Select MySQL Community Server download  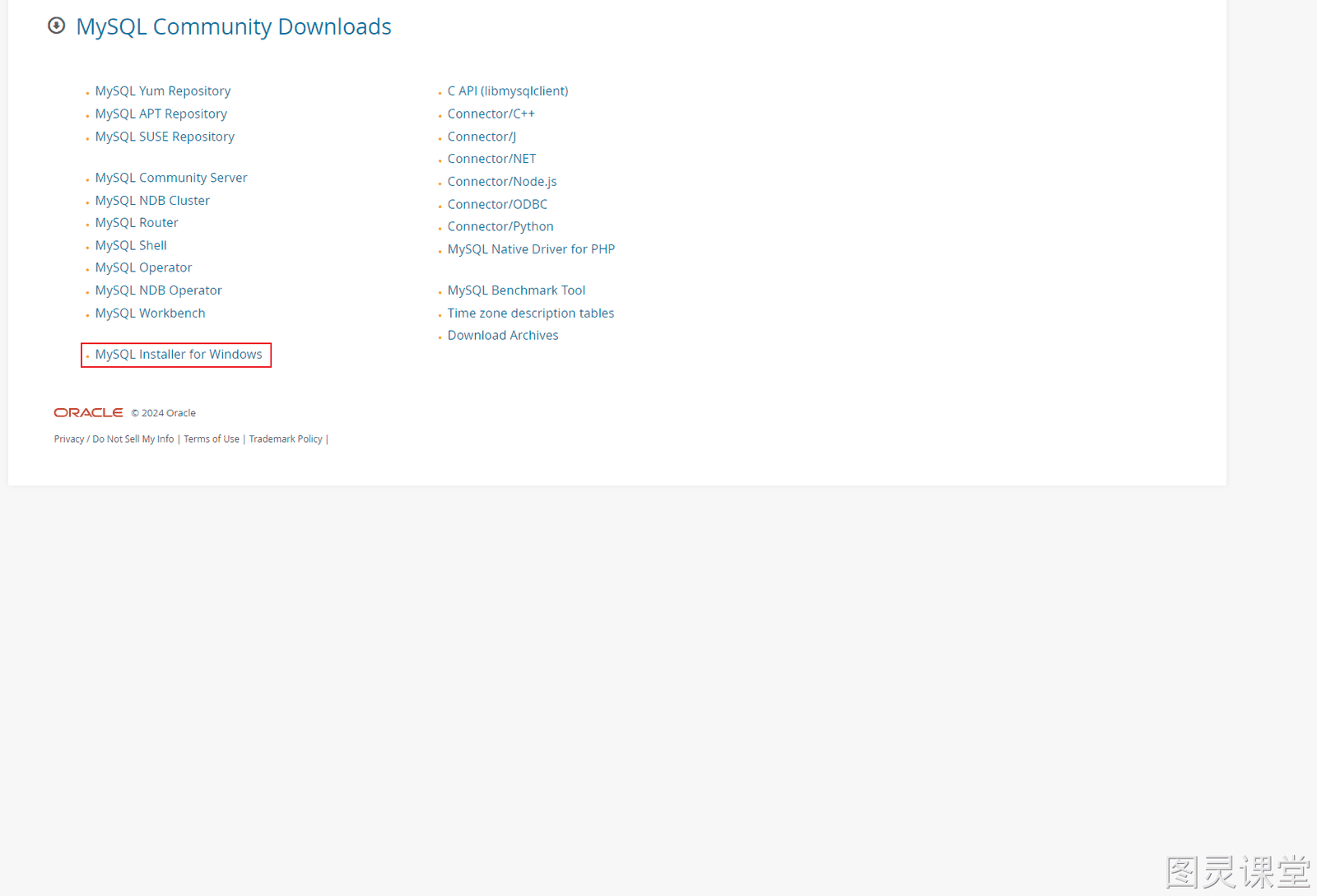pyautogui.click(x=171, y=178)
